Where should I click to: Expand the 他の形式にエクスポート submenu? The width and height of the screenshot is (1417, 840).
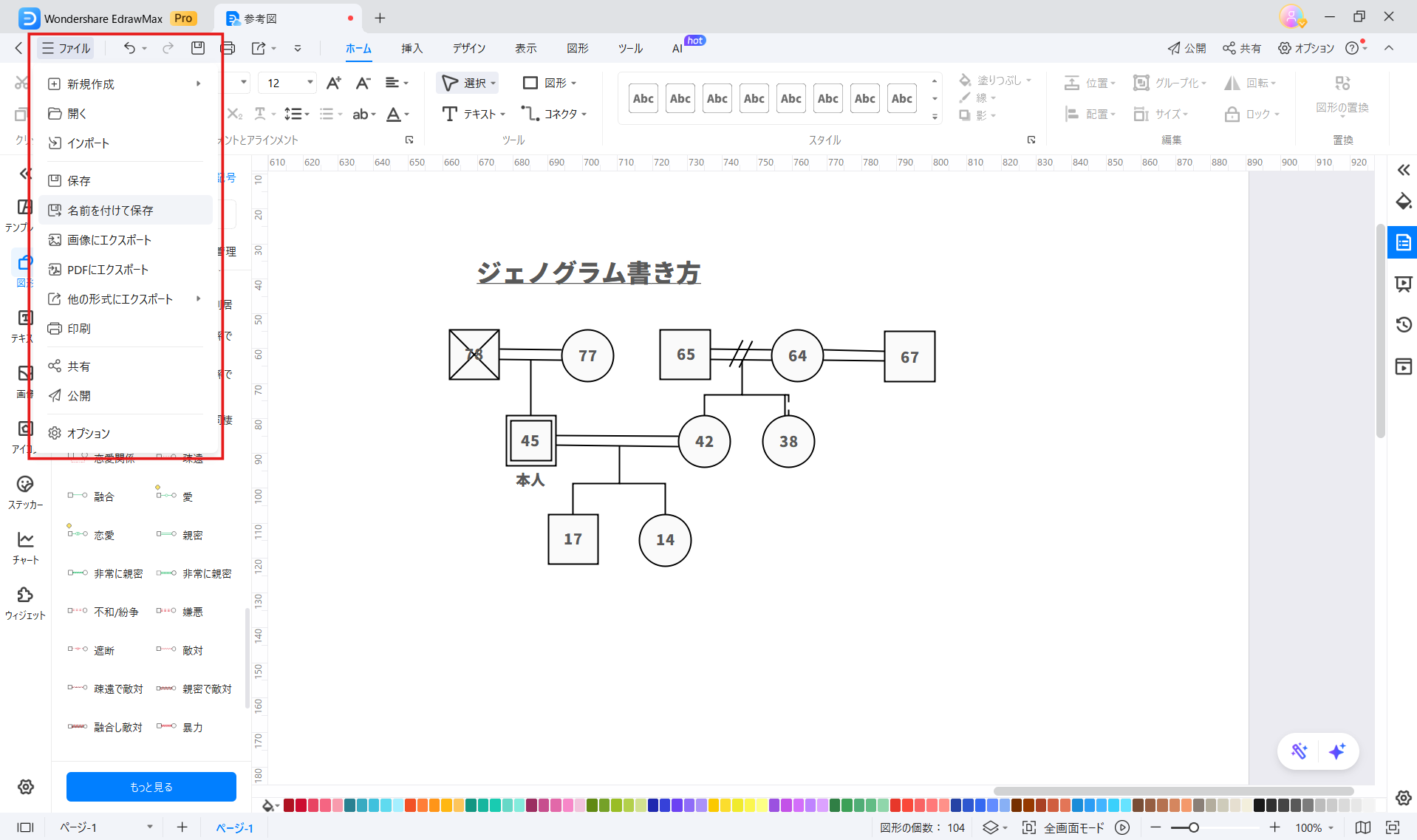(197, 299)
